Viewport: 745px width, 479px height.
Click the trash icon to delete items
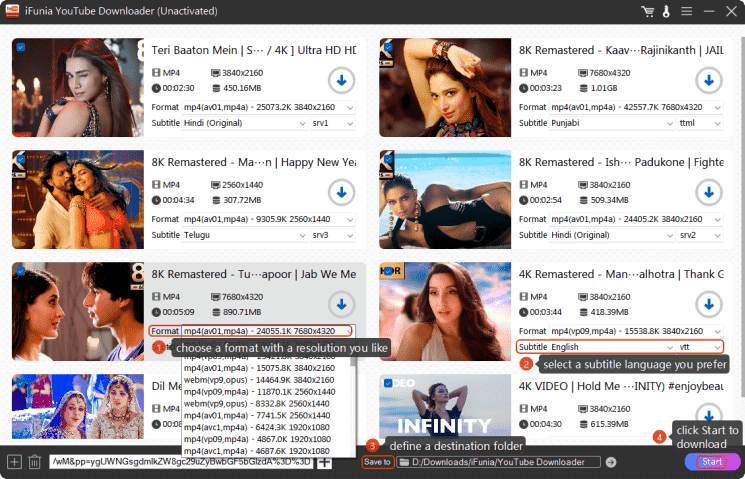click(x=35, y=462)
